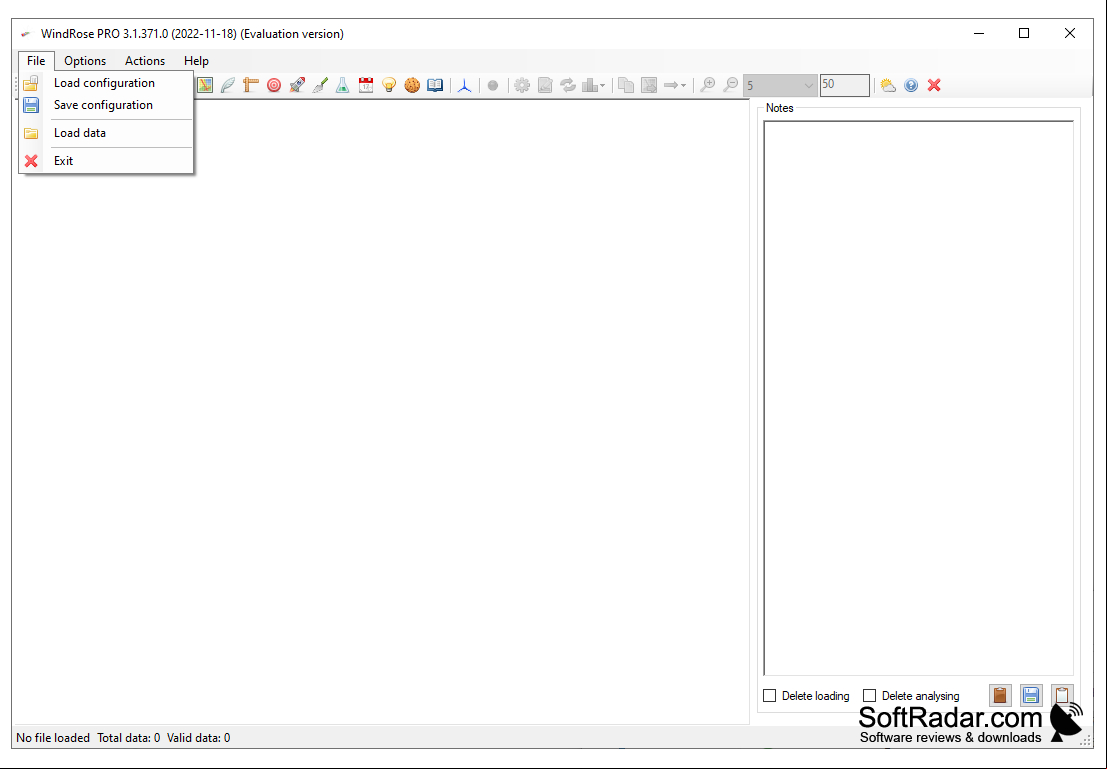The width and height of the screenshot is (1107, 769).
Task: Click inside the Notes text area
Action: tap(918, 398)
